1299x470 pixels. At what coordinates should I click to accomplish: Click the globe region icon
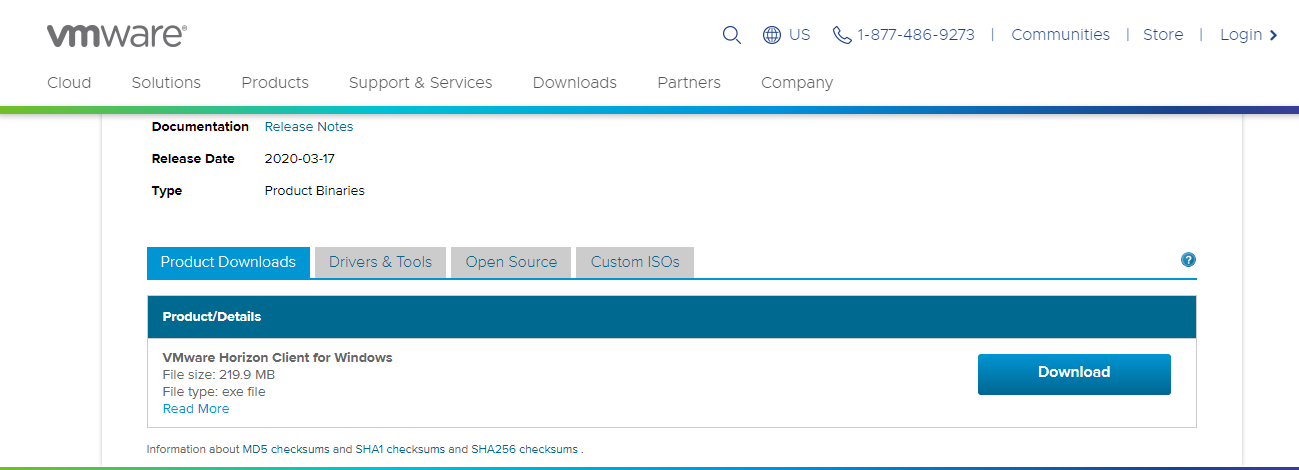[772, 35]
